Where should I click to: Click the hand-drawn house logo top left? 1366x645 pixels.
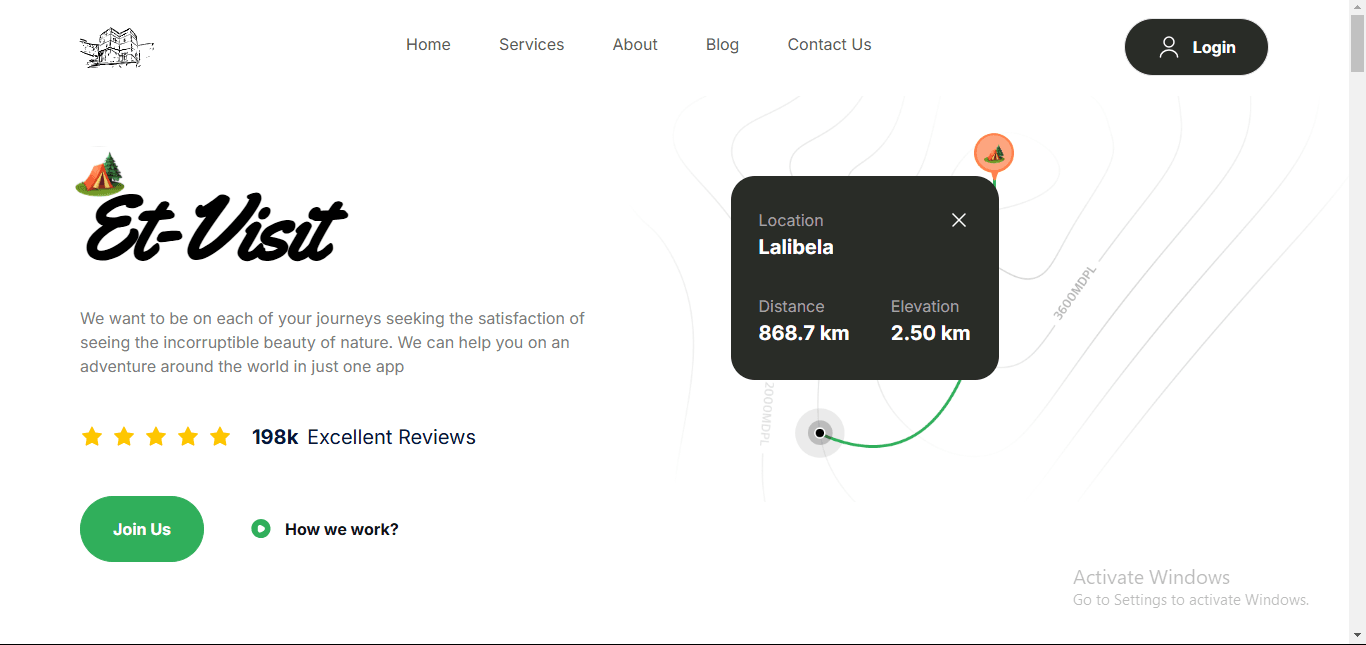click(116, 47)
